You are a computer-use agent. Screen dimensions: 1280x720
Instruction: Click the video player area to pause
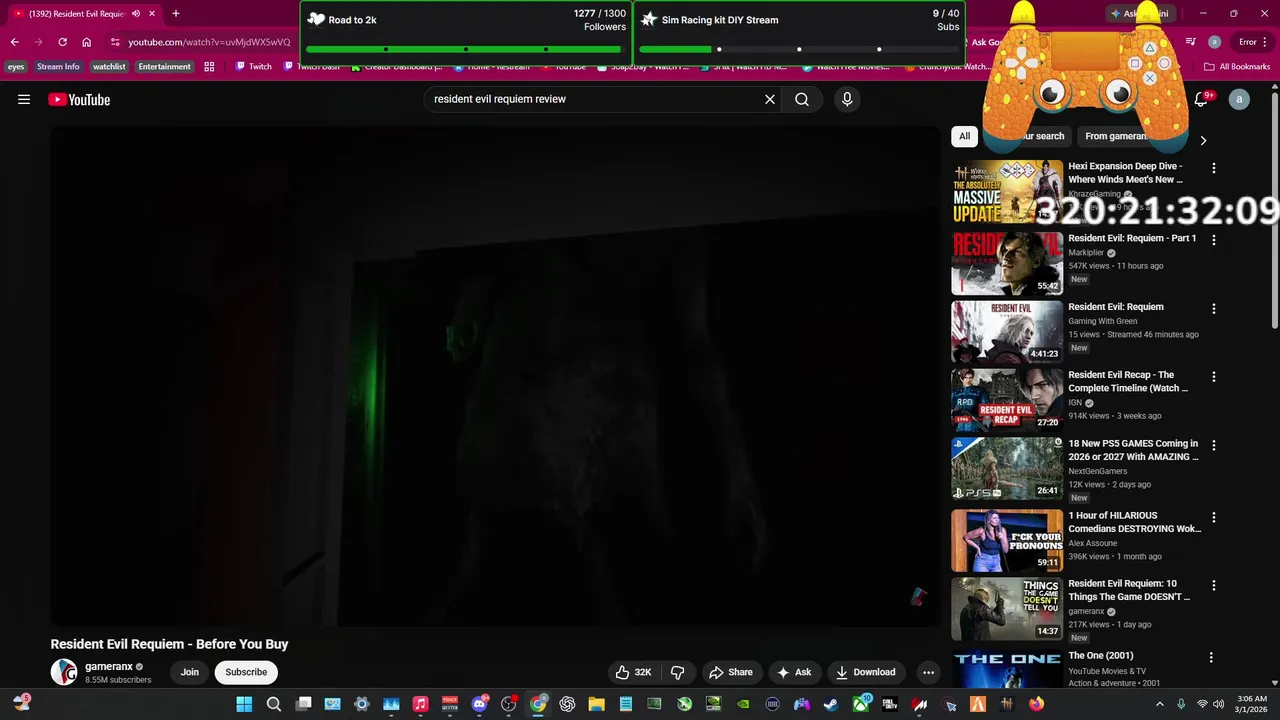coord(495,375)
